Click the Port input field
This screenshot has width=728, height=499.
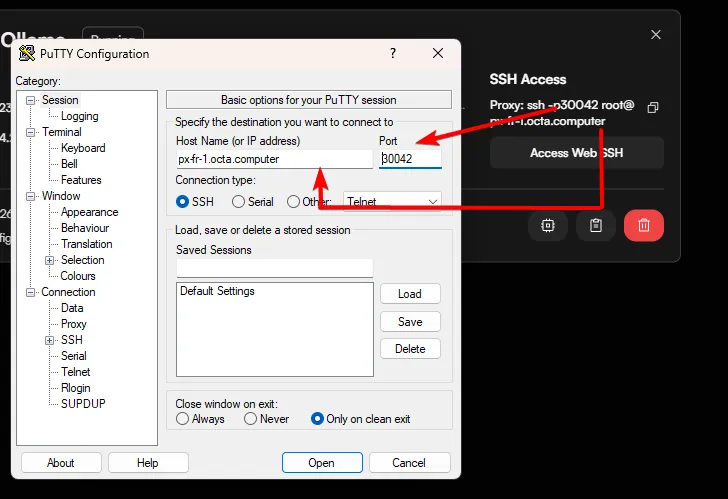click(410, 159)
